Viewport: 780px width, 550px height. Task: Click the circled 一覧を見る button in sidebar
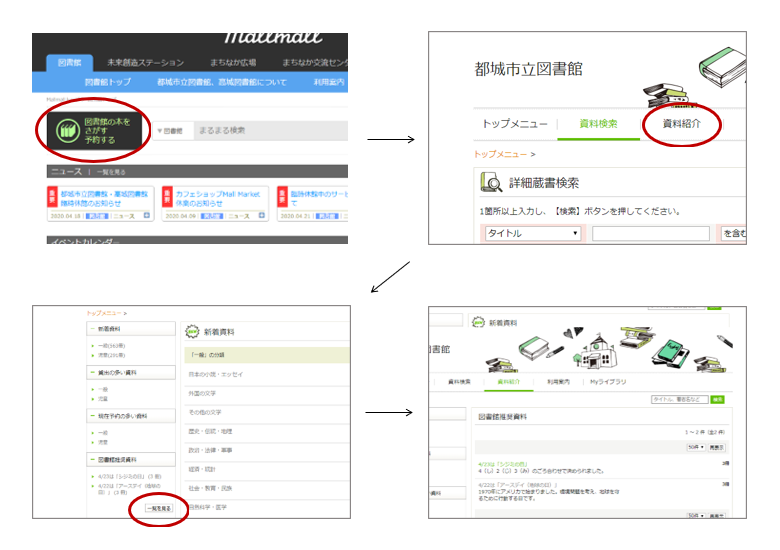point(159,508)
